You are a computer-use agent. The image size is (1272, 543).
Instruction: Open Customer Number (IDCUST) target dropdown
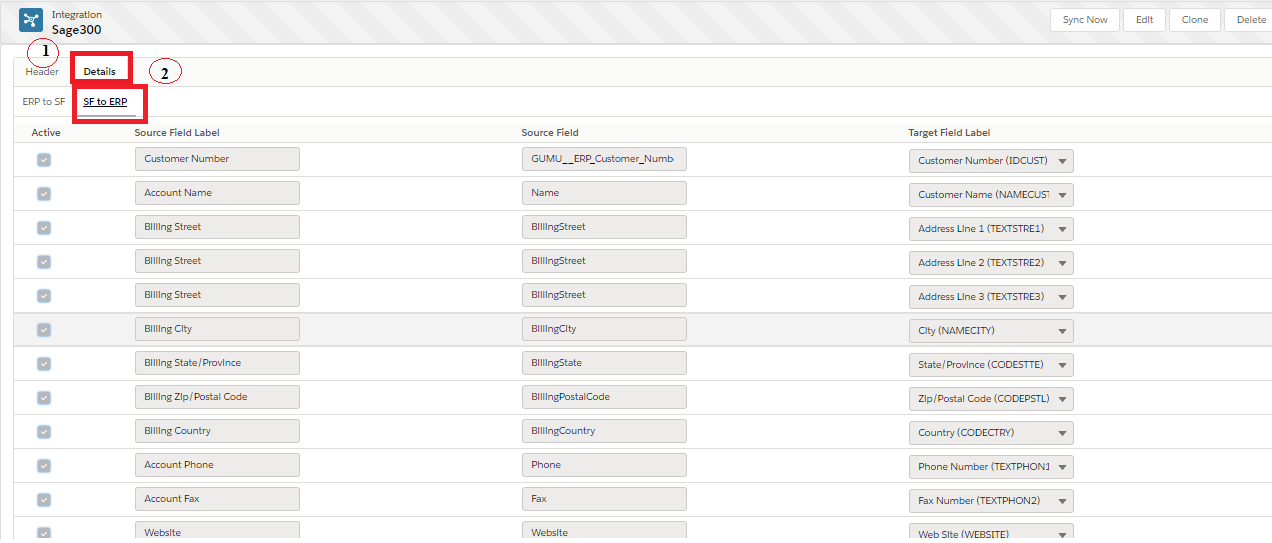(x=991, y=161)
